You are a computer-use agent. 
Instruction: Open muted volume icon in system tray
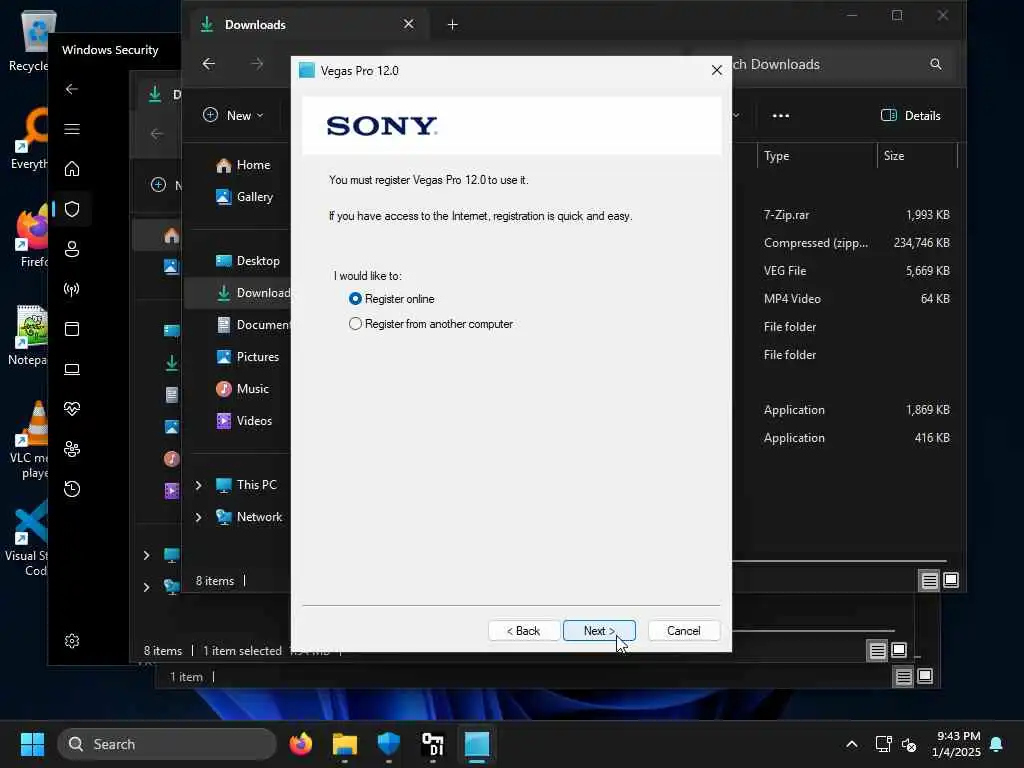909,744
